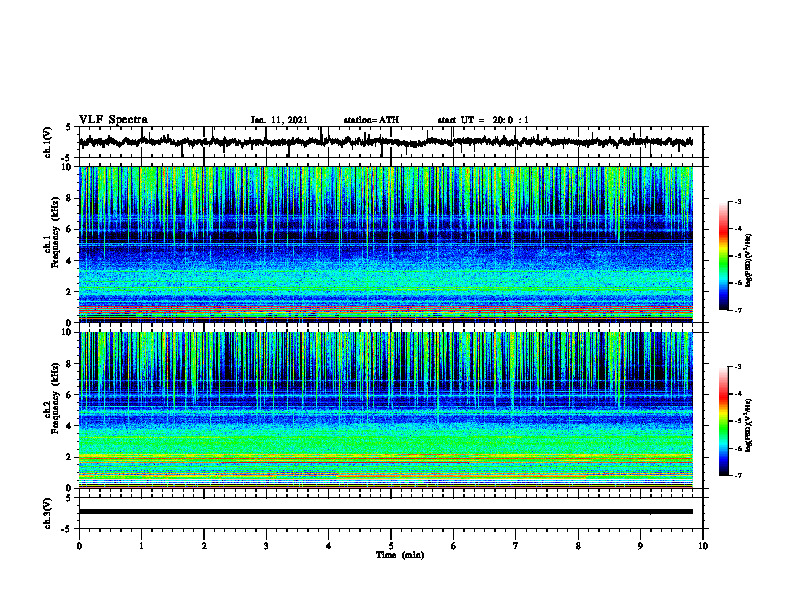Click the ch.1 voltage waveform trace
Viewport: 792px width, 612px height.
click(386, 142)
